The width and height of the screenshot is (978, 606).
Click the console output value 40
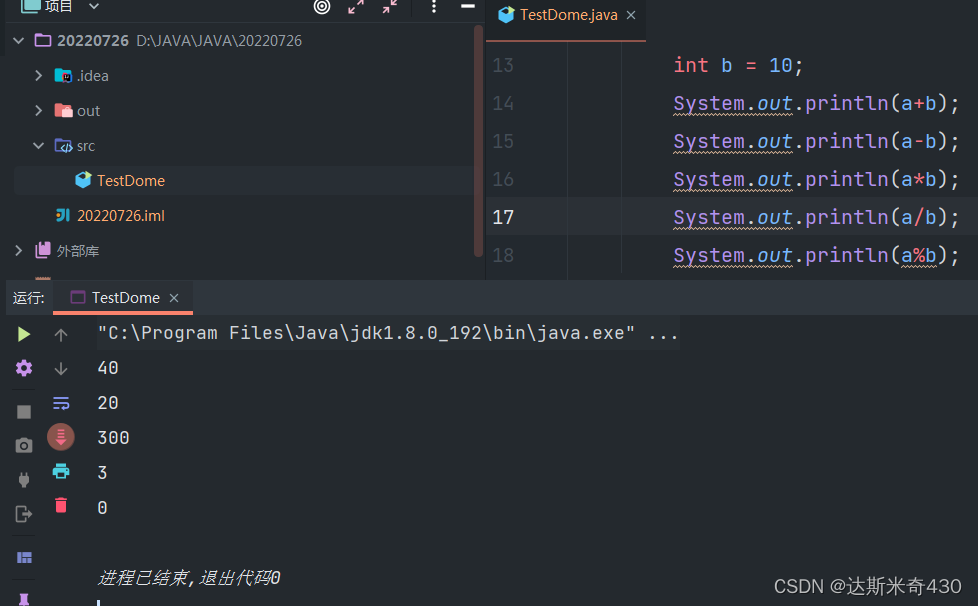[x=108, y=368]
